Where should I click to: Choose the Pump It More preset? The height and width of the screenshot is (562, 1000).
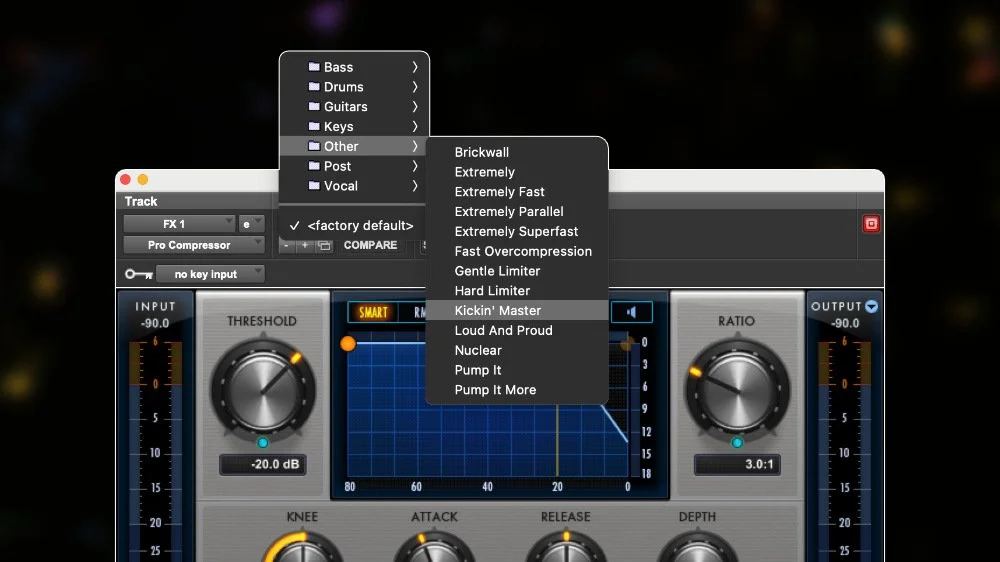(517, 390)
